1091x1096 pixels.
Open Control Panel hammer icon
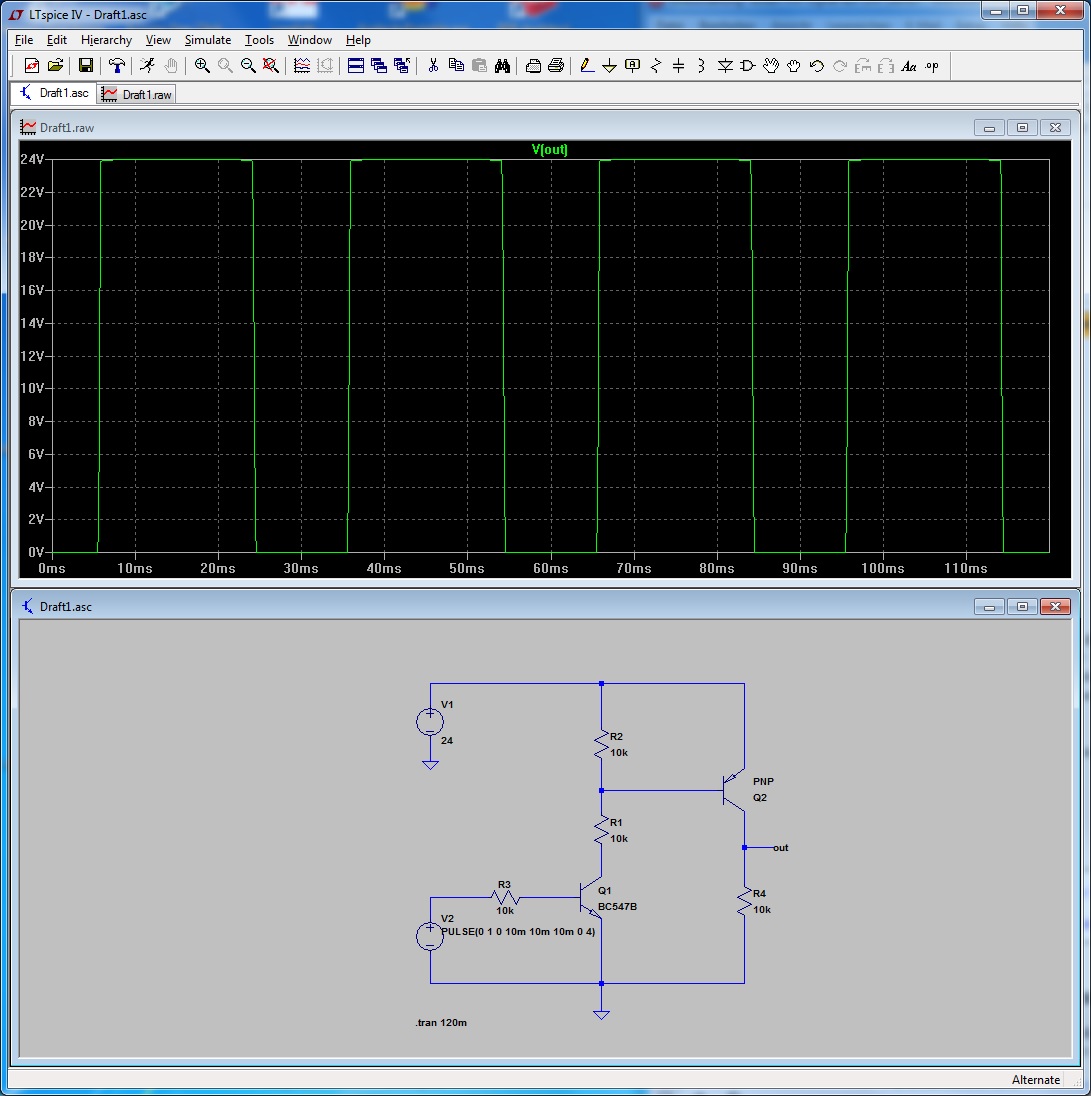pos(117,66)
